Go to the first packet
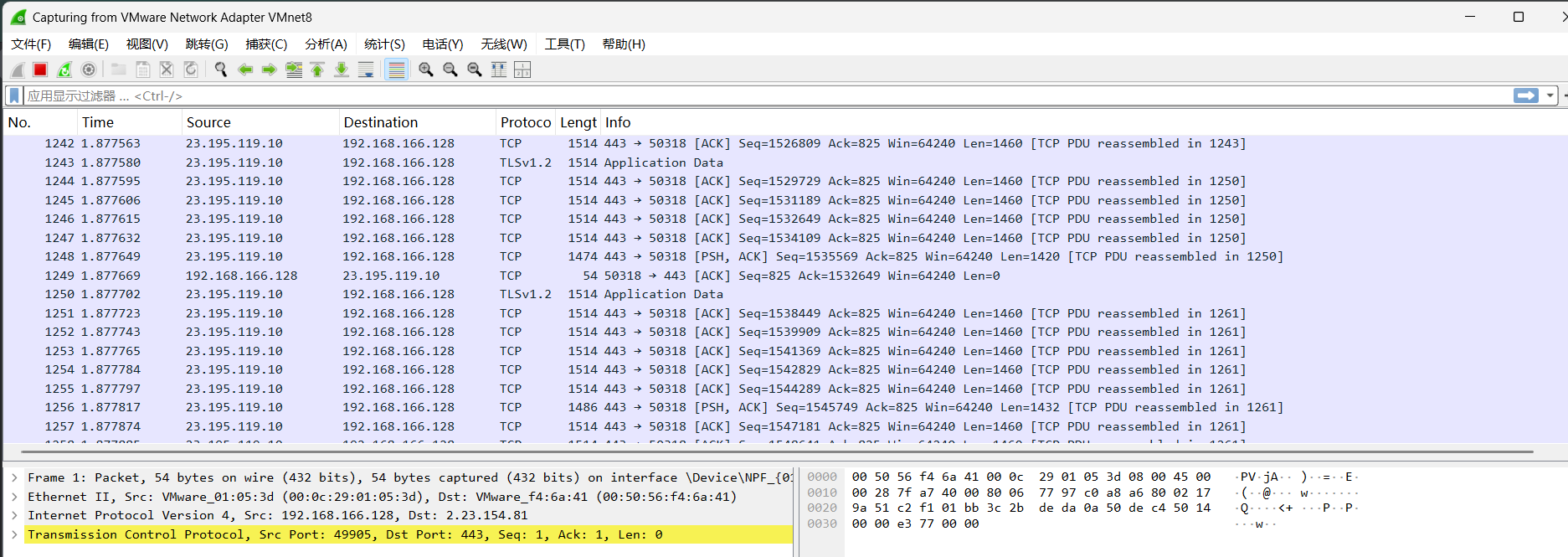Screen dimensions: 1568x557 click(317, 70)
